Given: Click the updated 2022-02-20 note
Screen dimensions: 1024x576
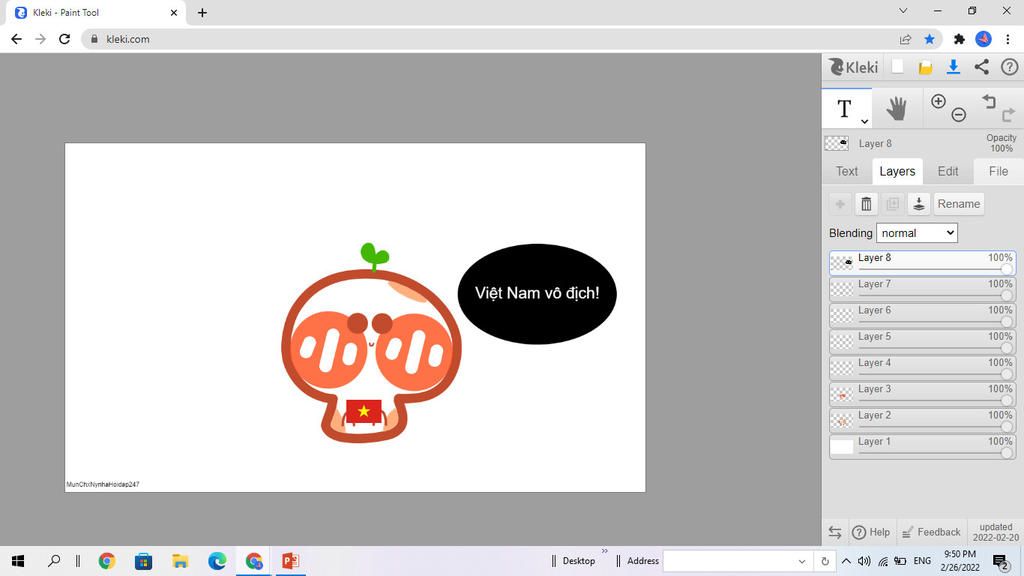Looking at the screenshot, I should click(x=995, y=532).
